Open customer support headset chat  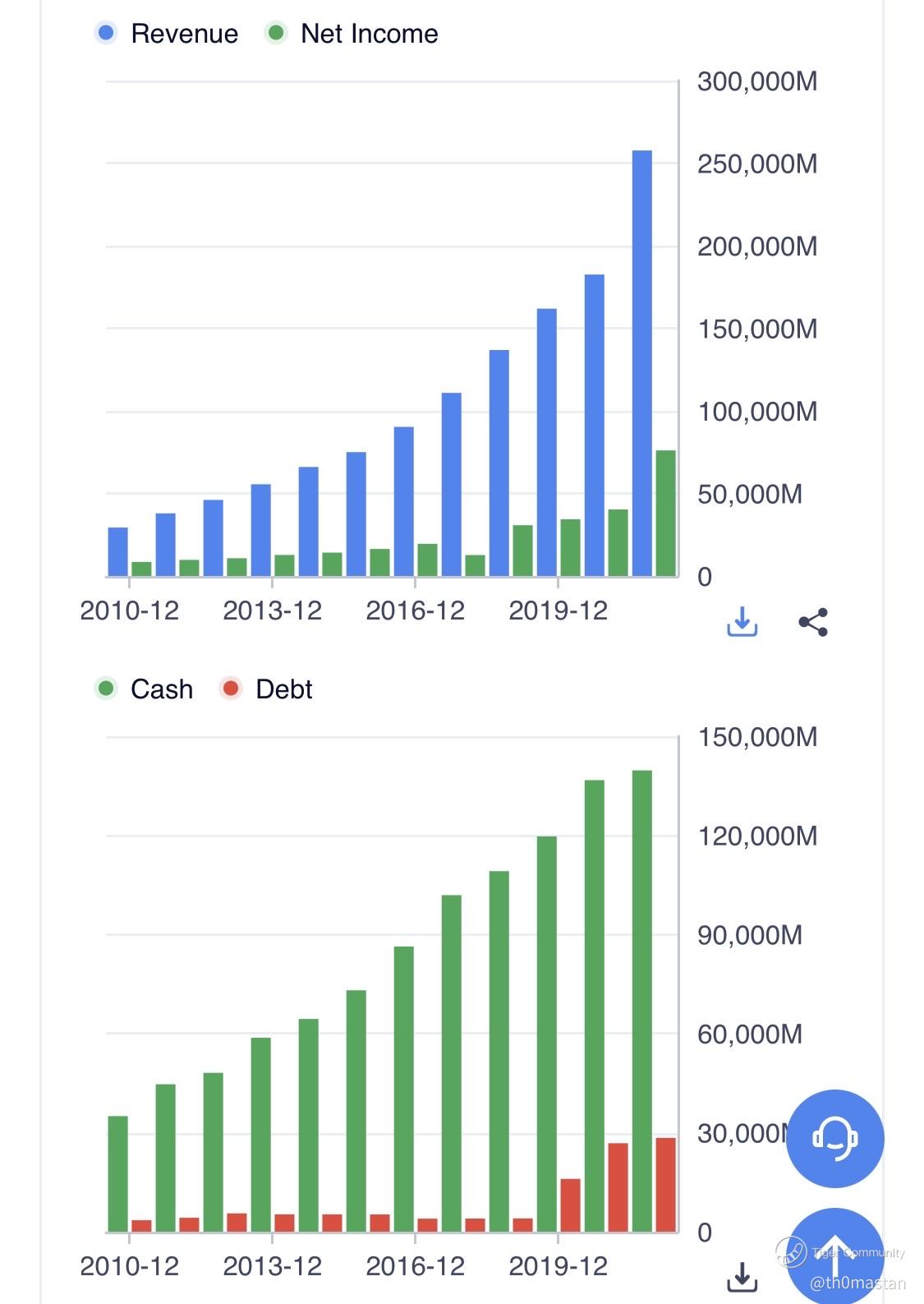[834, 1138]
